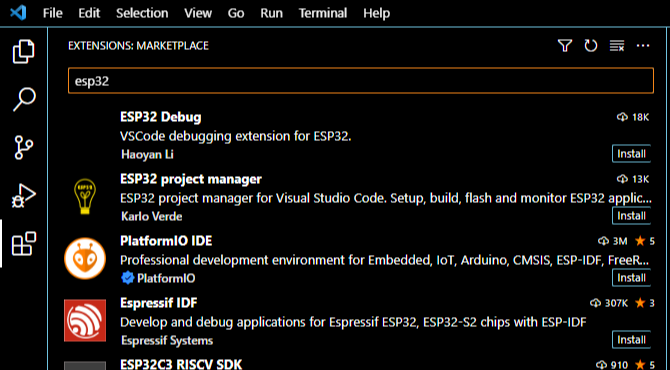Install the PlatformIO IDE extension
This screenshot has width=670, height=370.
pos(631,278)
